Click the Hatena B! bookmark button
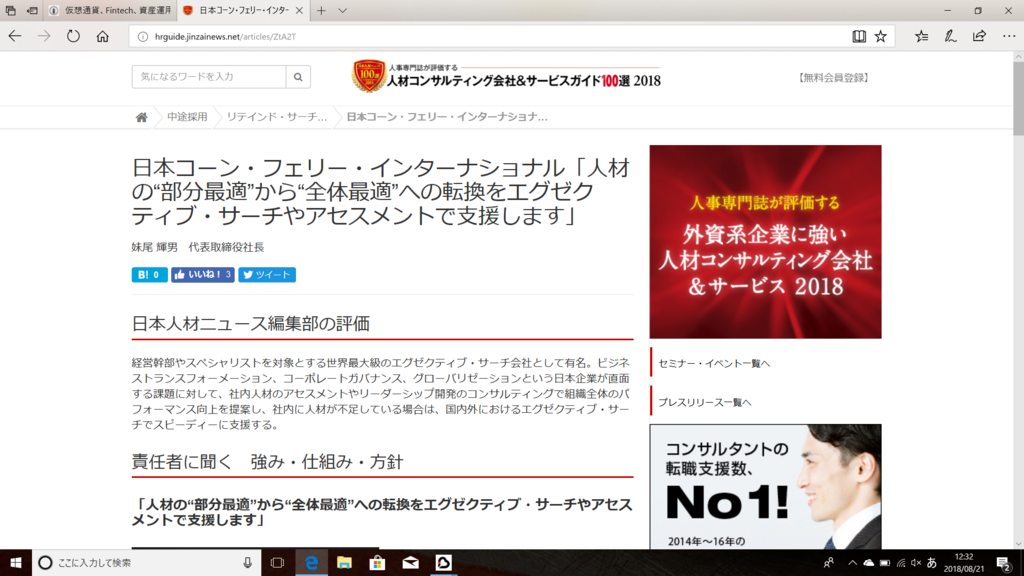 [150, 275]
